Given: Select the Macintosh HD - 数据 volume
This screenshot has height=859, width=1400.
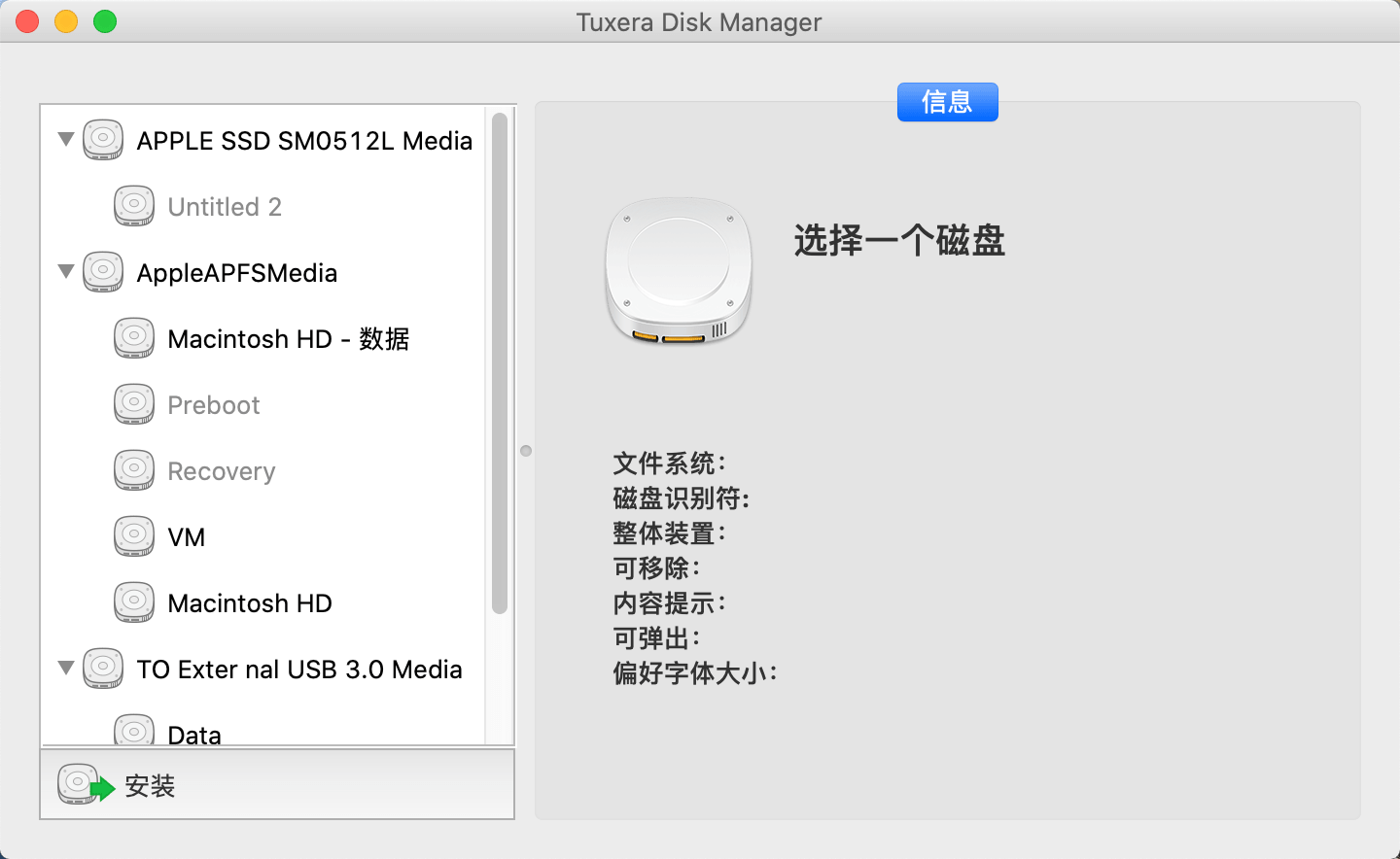Looking at the screenshot, I should coord(288,339).
